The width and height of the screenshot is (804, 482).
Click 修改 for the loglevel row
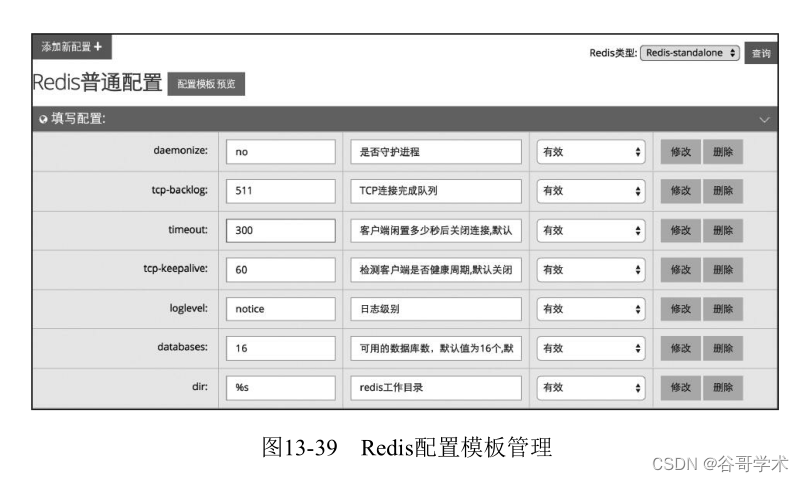680,309
